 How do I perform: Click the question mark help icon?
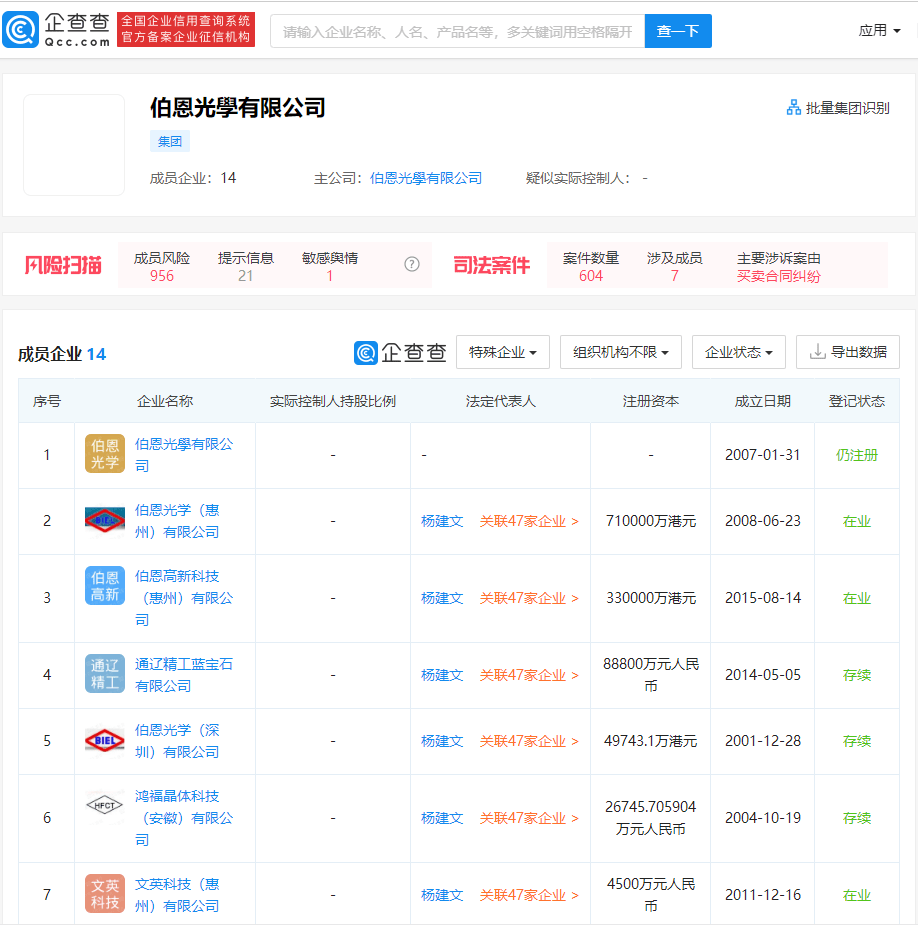[x=412, y=264]
